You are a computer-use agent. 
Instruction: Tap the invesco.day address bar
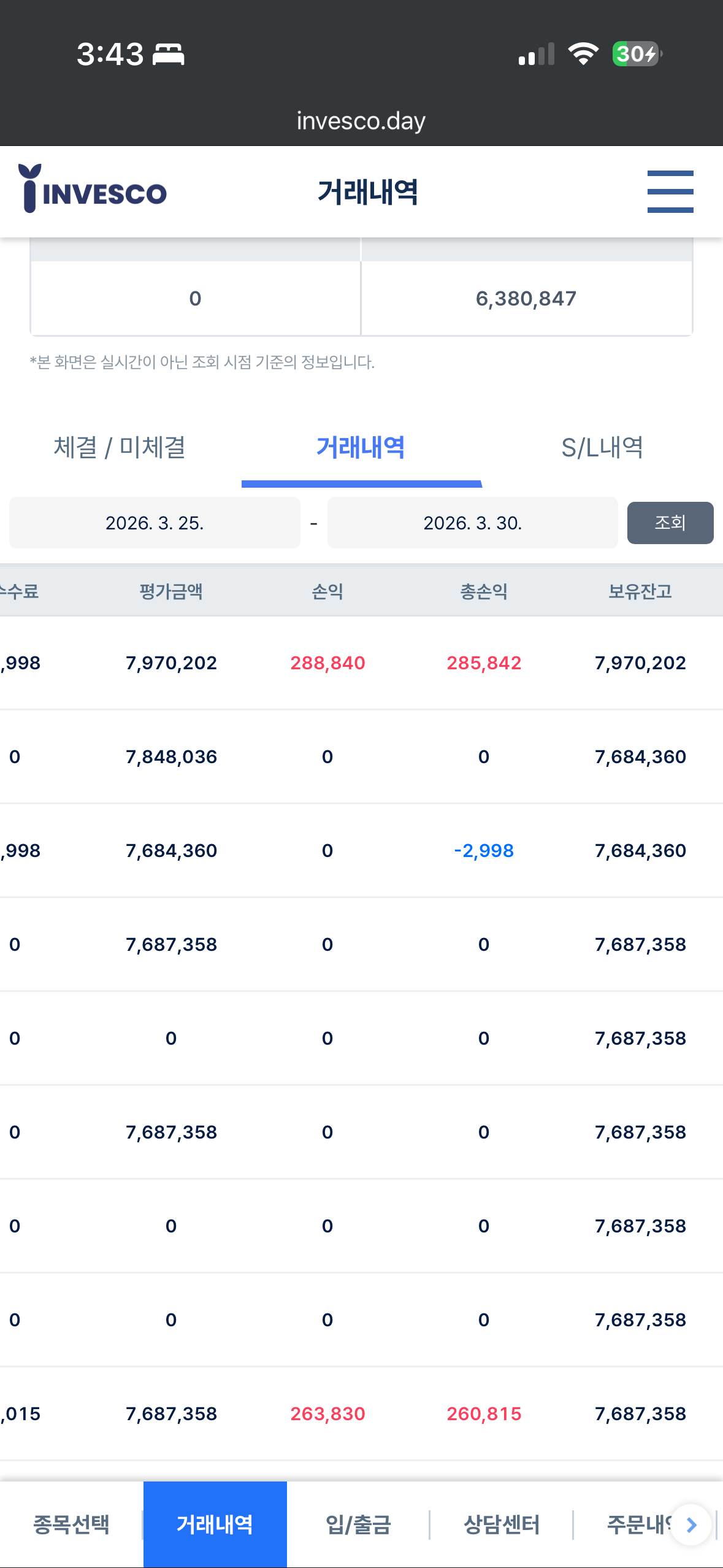361,121
